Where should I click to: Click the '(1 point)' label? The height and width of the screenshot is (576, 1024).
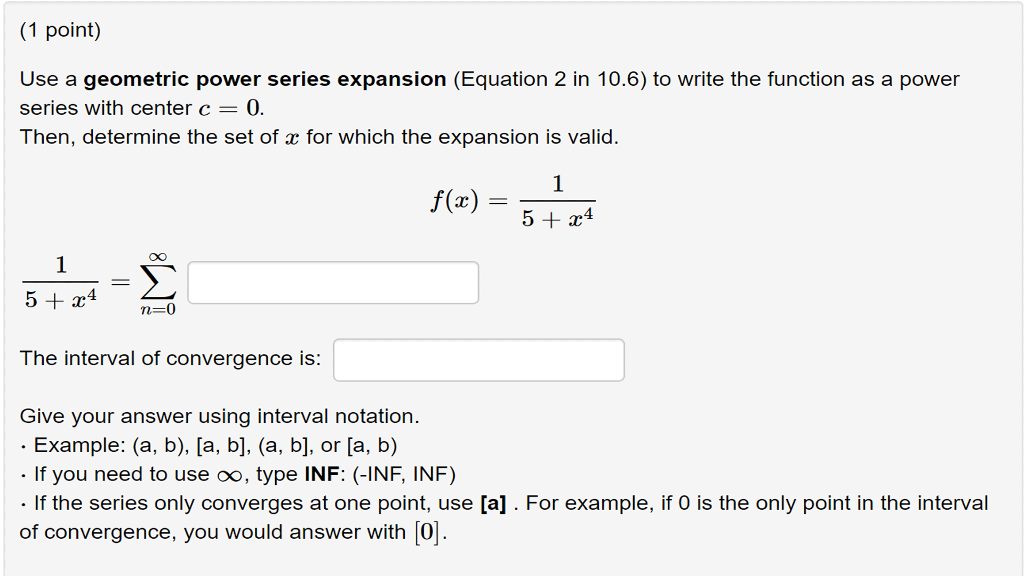[x=60, y=30]
